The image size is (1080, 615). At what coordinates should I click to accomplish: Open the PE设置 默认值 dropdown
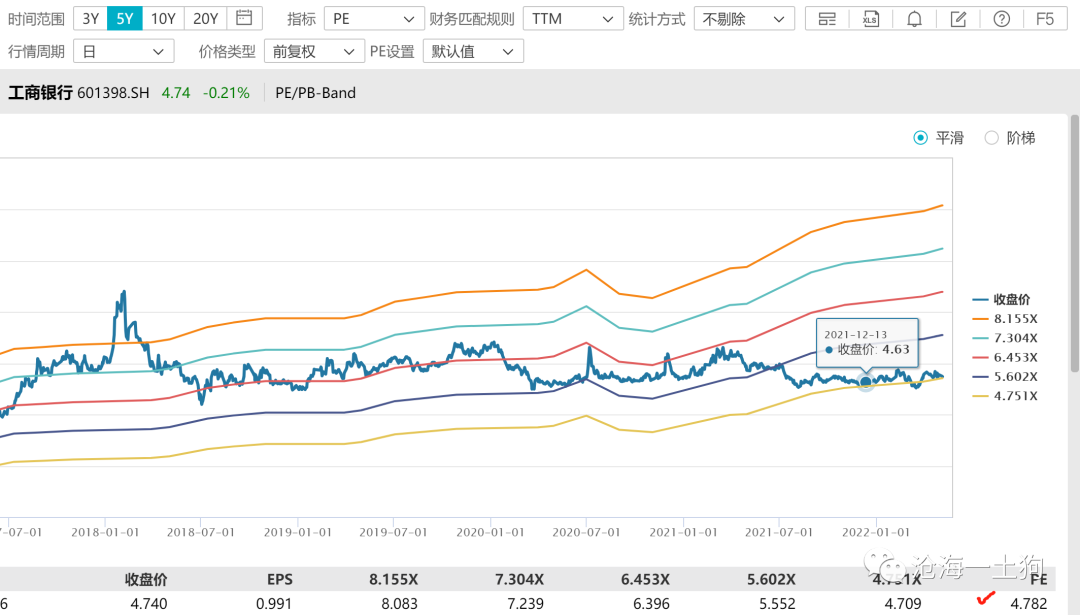coord(473,51)
